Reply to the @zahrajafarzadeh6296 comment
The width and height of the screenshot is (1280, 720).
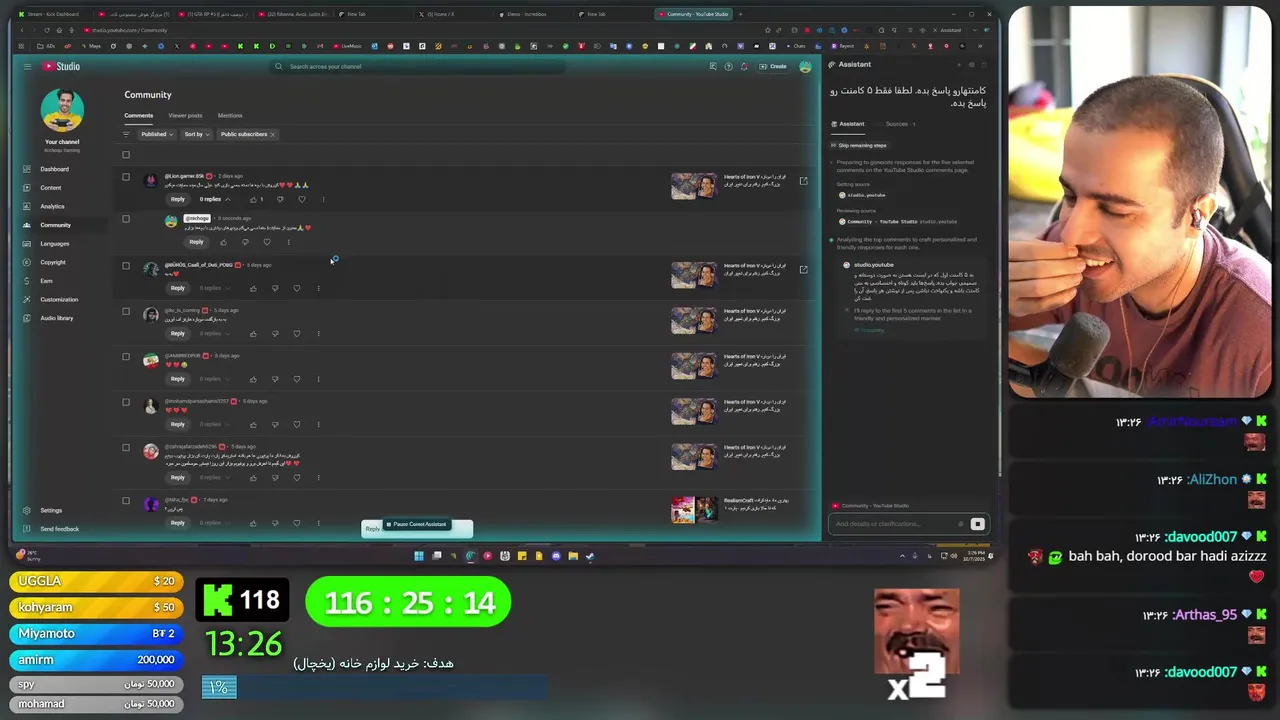click(x=178, y=477)
